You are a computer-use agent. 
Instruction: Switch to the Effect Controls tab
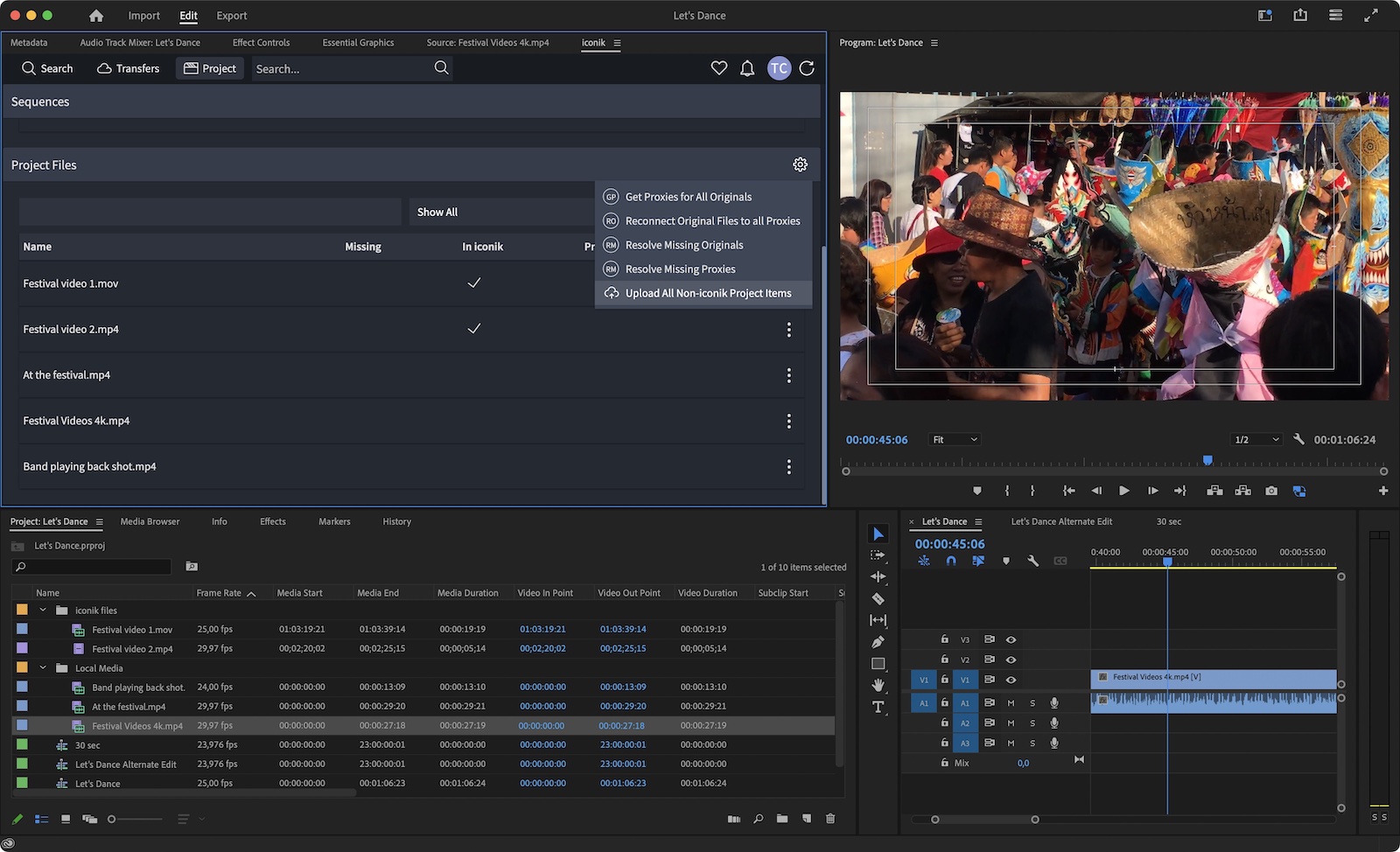coord(260,42)
